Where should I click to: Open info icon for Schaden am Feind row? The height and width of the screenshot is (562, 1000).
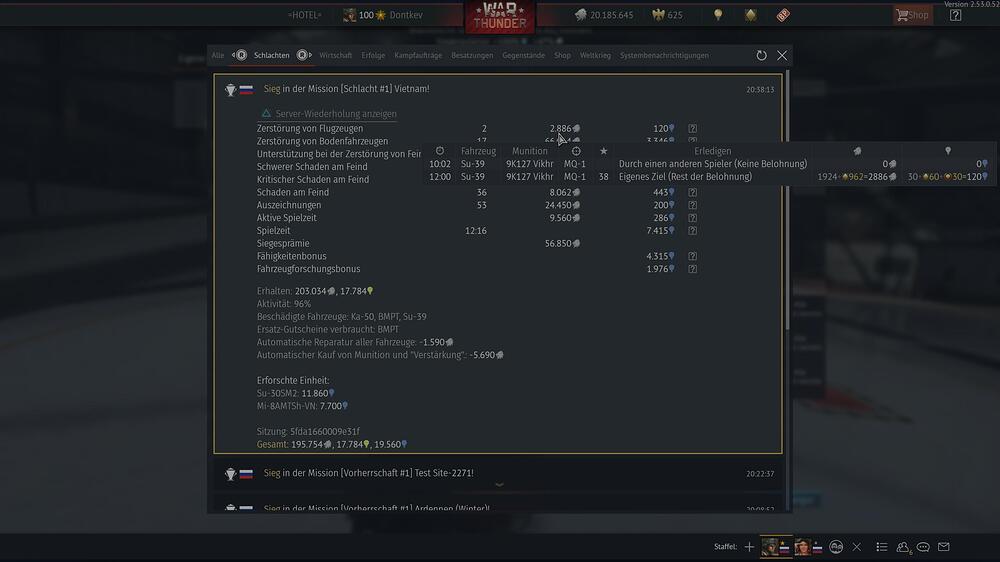point(693,192)
